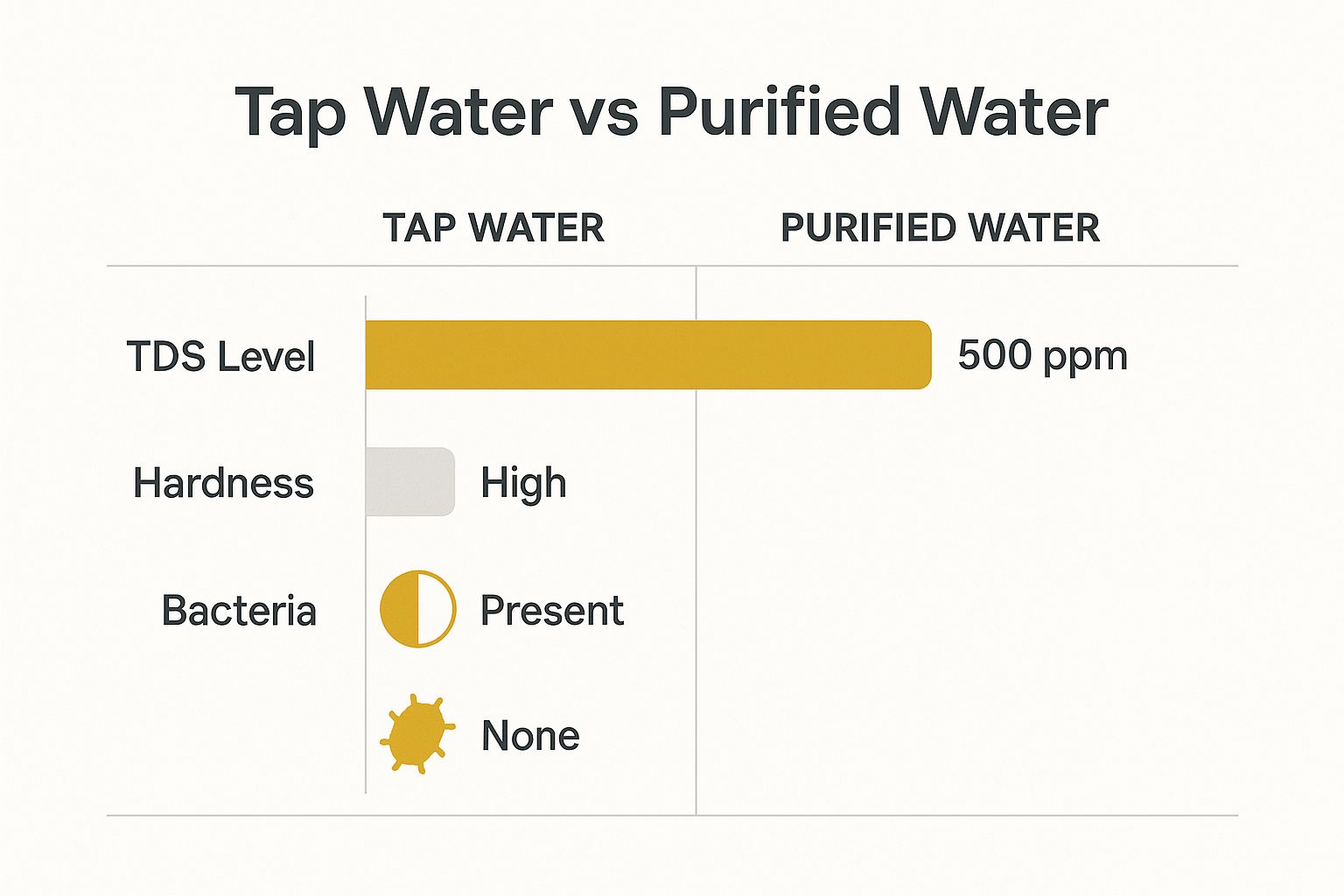Click the TDS Level row label

click(x=220, y=357)
